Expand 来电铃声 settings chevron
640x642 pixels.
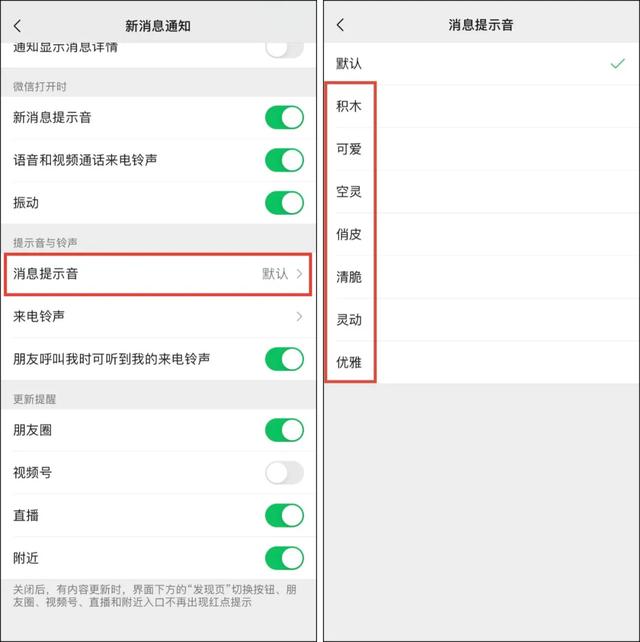[158, 316]
